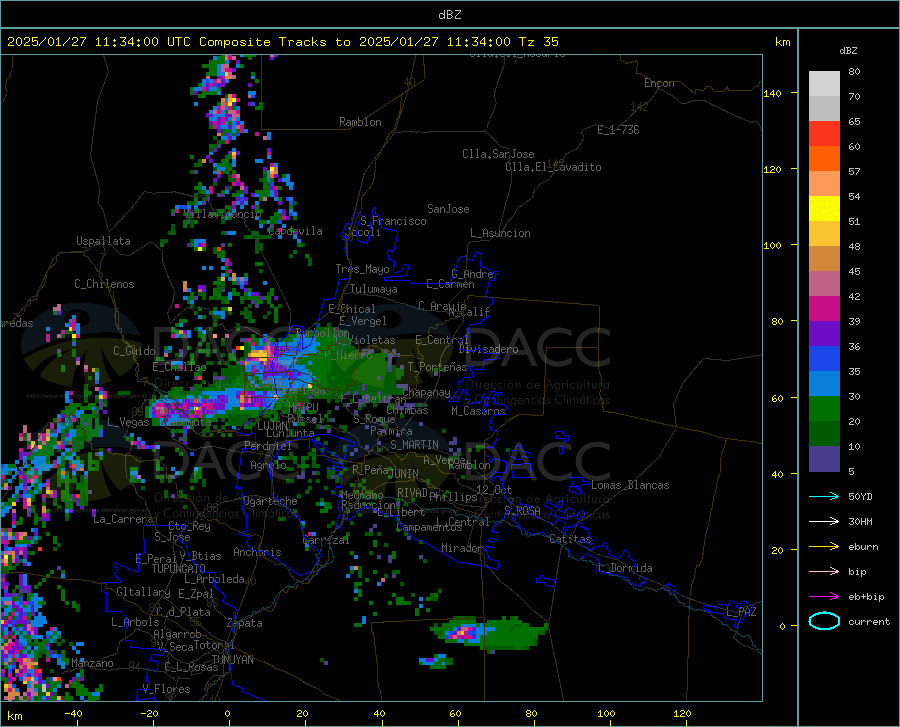Click the JUNIN city label
The height and width of the screenshot is (727, 900).
(404, 474)
